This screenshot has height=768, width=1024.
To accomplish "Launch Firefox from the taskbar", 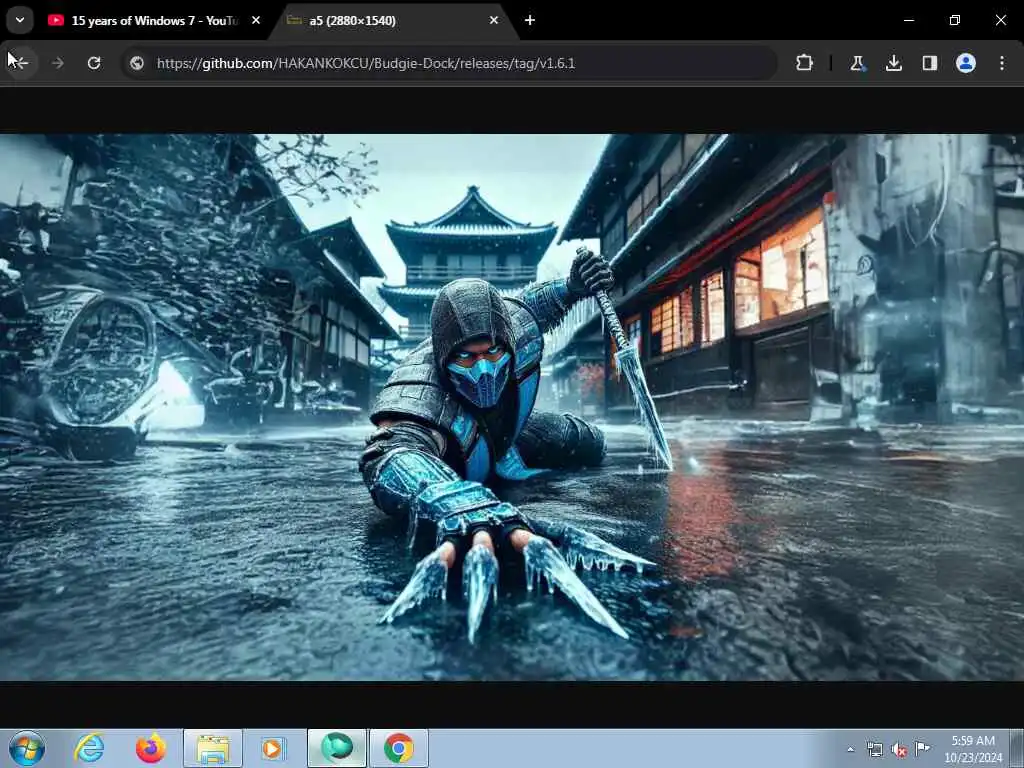I will pyautogui.click(x=151, y=748).
